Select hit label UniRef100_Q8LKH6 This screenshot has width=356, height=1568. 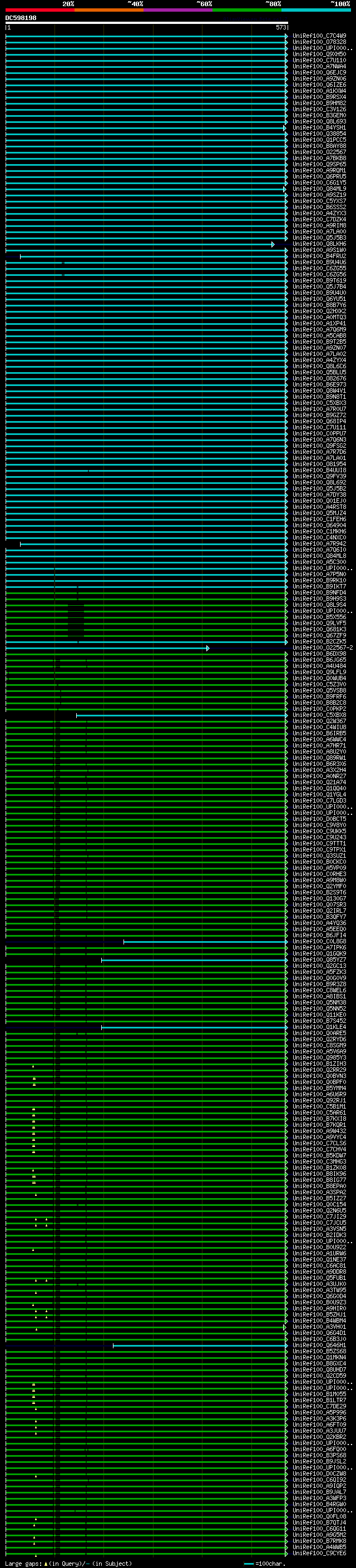point(319,244)
